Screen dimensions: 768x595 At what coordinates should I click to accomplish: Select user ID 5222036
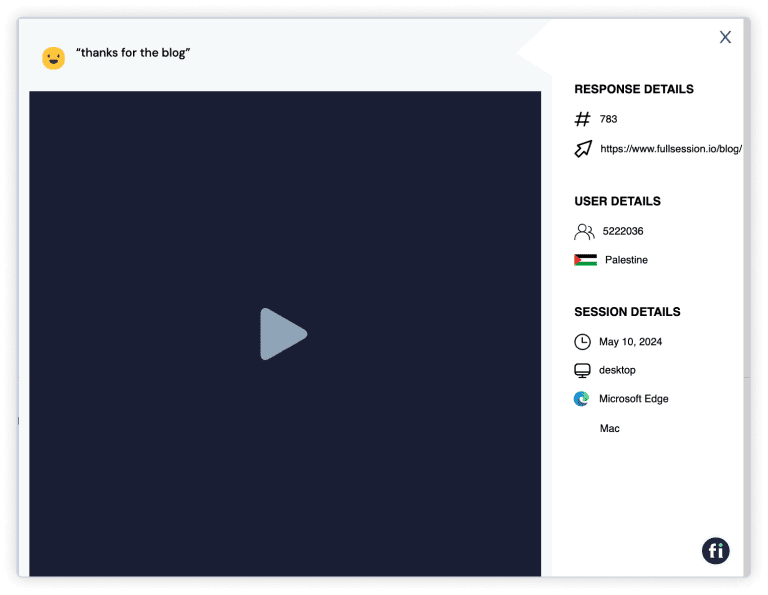click(623, 232)
